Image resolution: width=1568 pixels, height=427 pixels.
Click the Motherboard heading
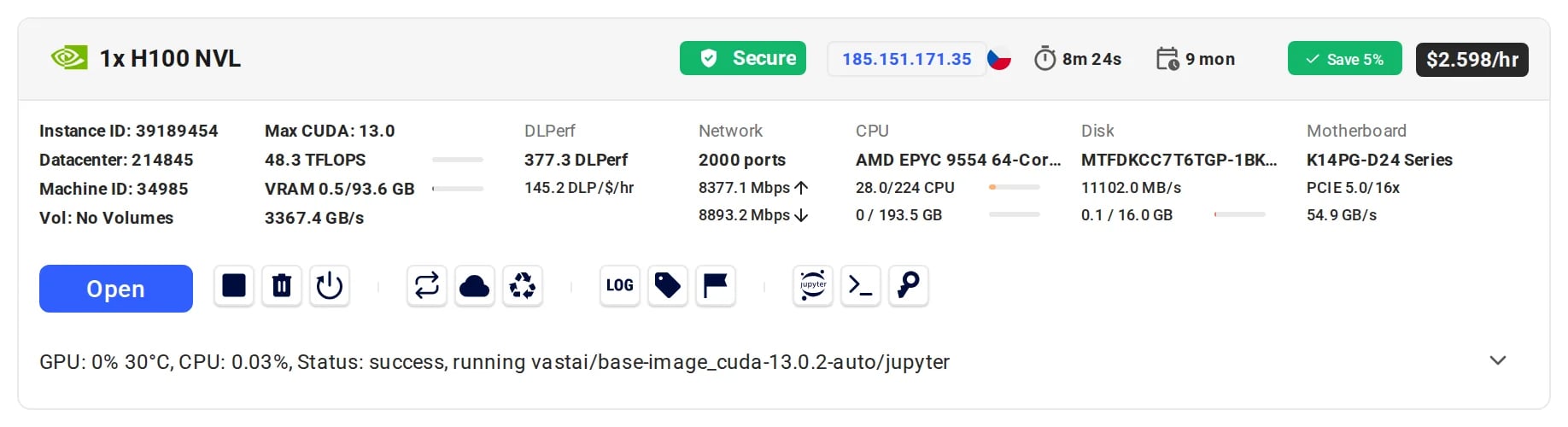(1356, 131)
